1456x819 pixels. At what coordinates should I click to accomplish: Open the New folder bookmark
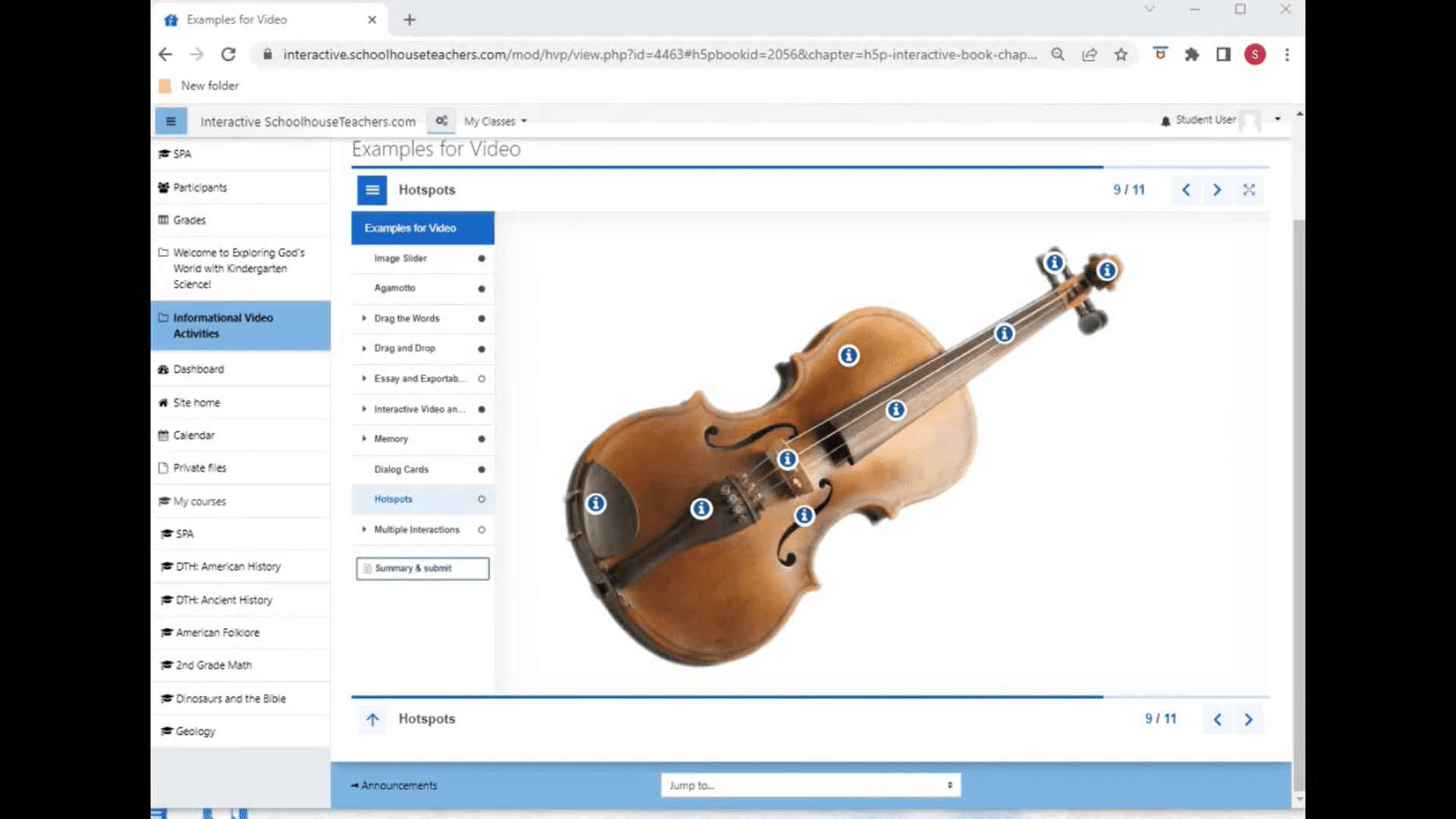[199, 86]
